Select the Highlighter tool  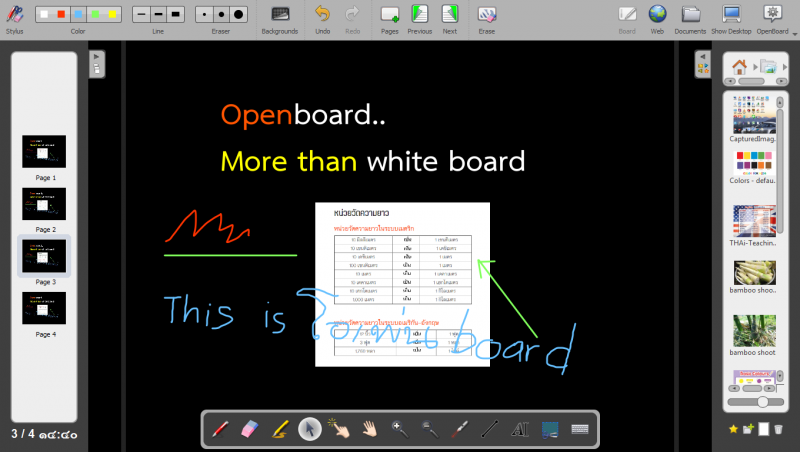(x=280, y=429)
